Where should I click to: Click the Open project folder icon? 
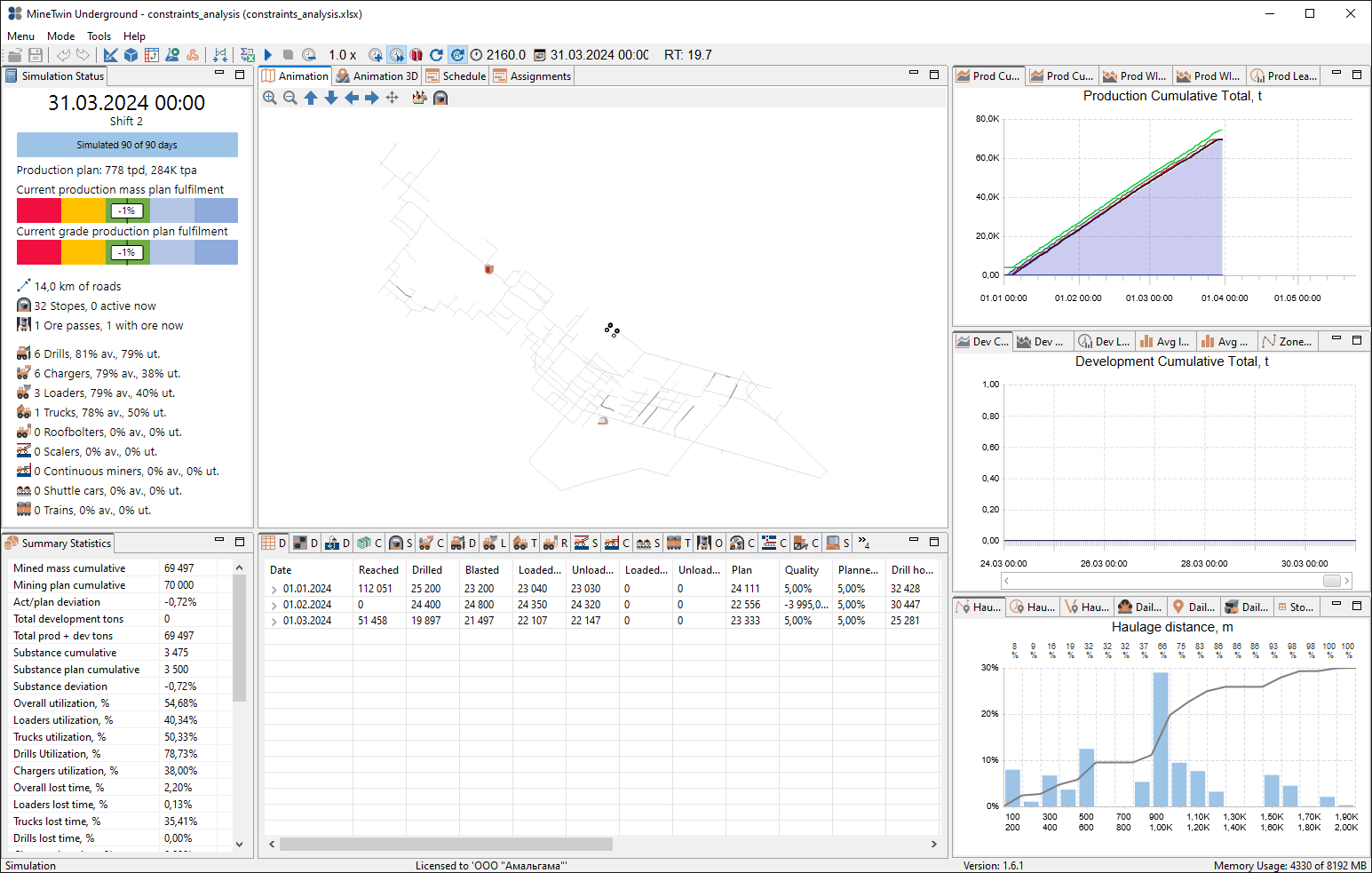[x=15, y=55]
